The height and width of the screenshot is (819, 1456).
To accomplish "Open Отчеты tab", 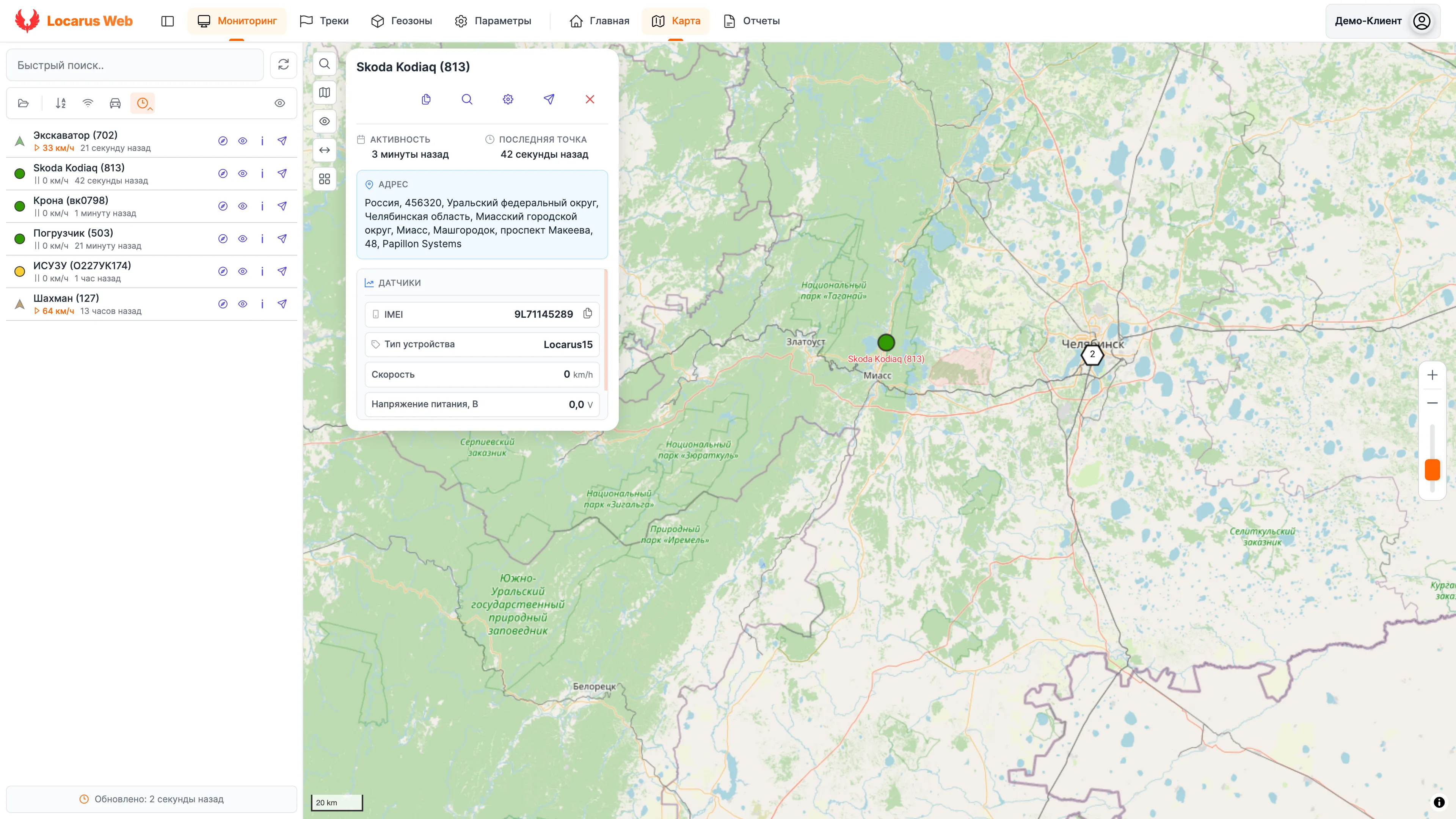I will [x=752, y=21].
